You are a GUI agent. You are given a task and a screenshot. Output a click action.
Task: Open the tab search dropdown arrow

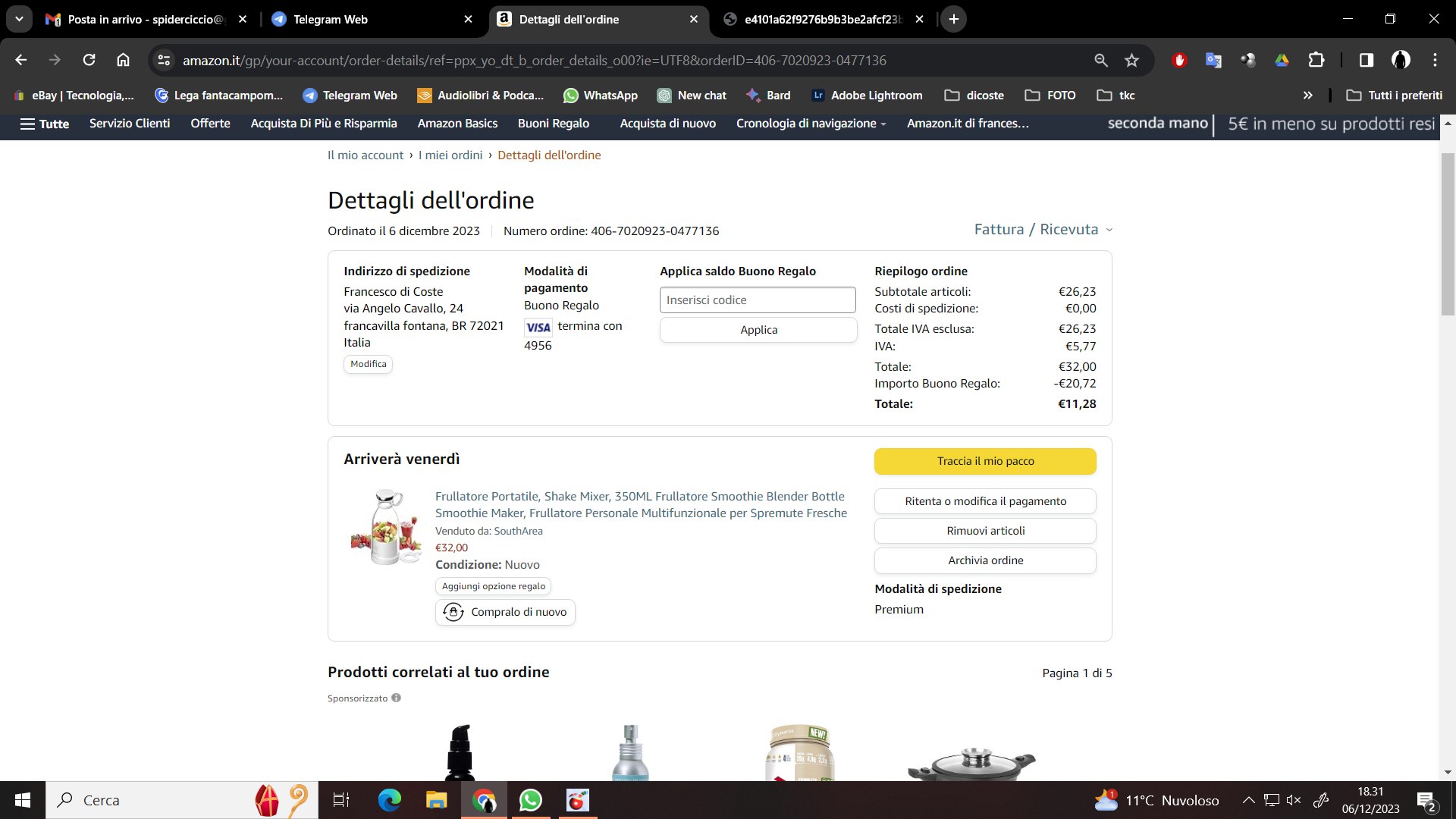(x=19, y=19)
